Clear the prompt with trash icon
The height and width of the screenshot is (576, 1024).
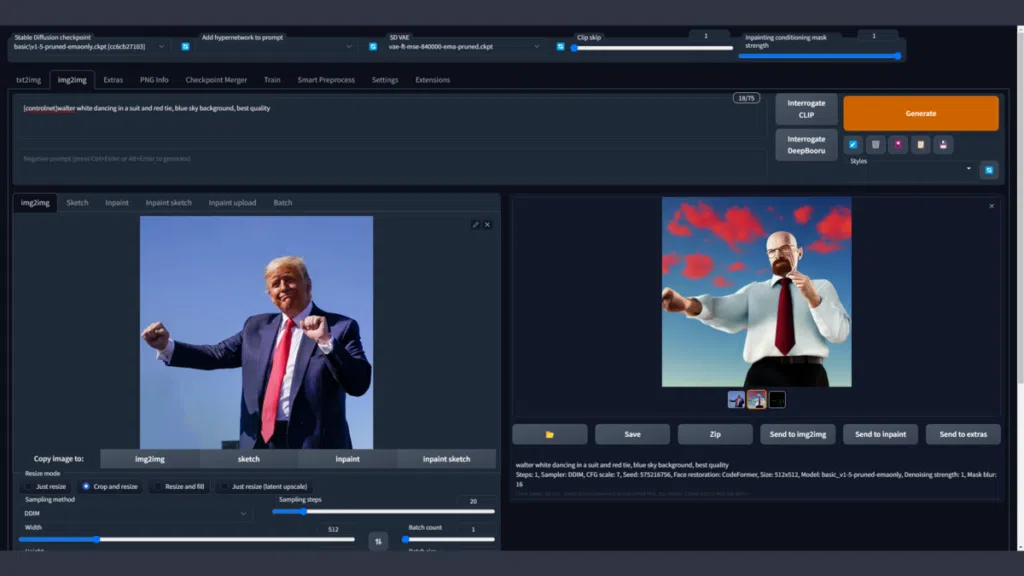(876, 144)
